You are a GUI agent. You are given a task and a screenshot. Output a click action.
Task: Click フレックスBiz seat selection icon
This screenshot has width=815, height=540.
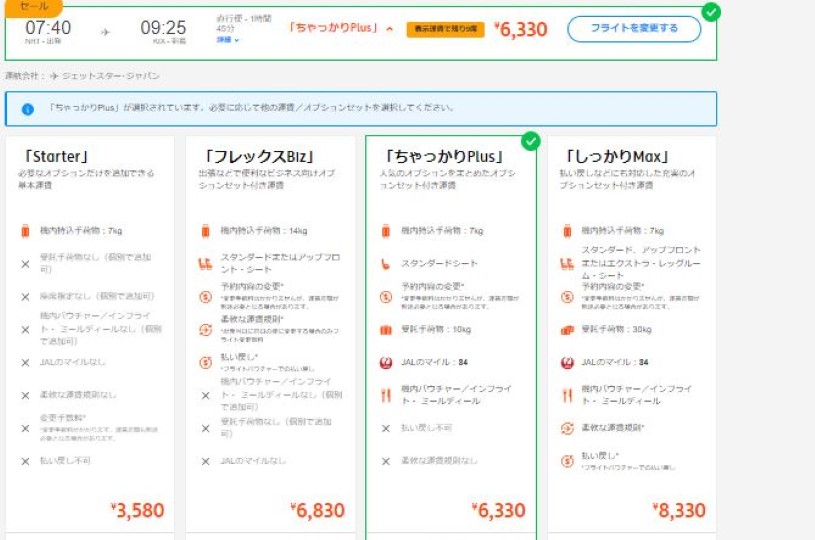click(x=205, y=264)
